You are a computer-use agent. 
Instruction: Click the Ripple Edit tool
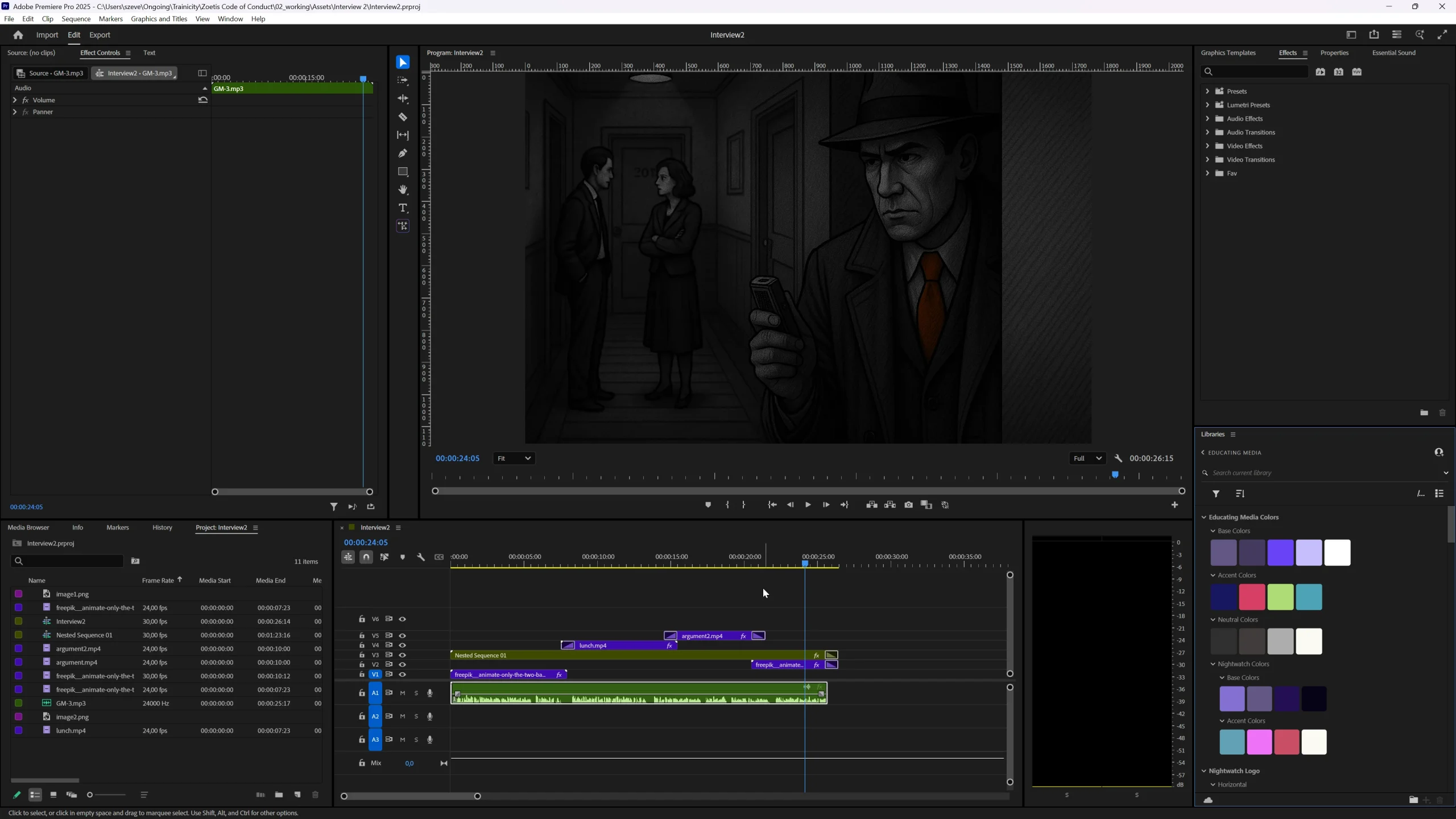[403, 99]
